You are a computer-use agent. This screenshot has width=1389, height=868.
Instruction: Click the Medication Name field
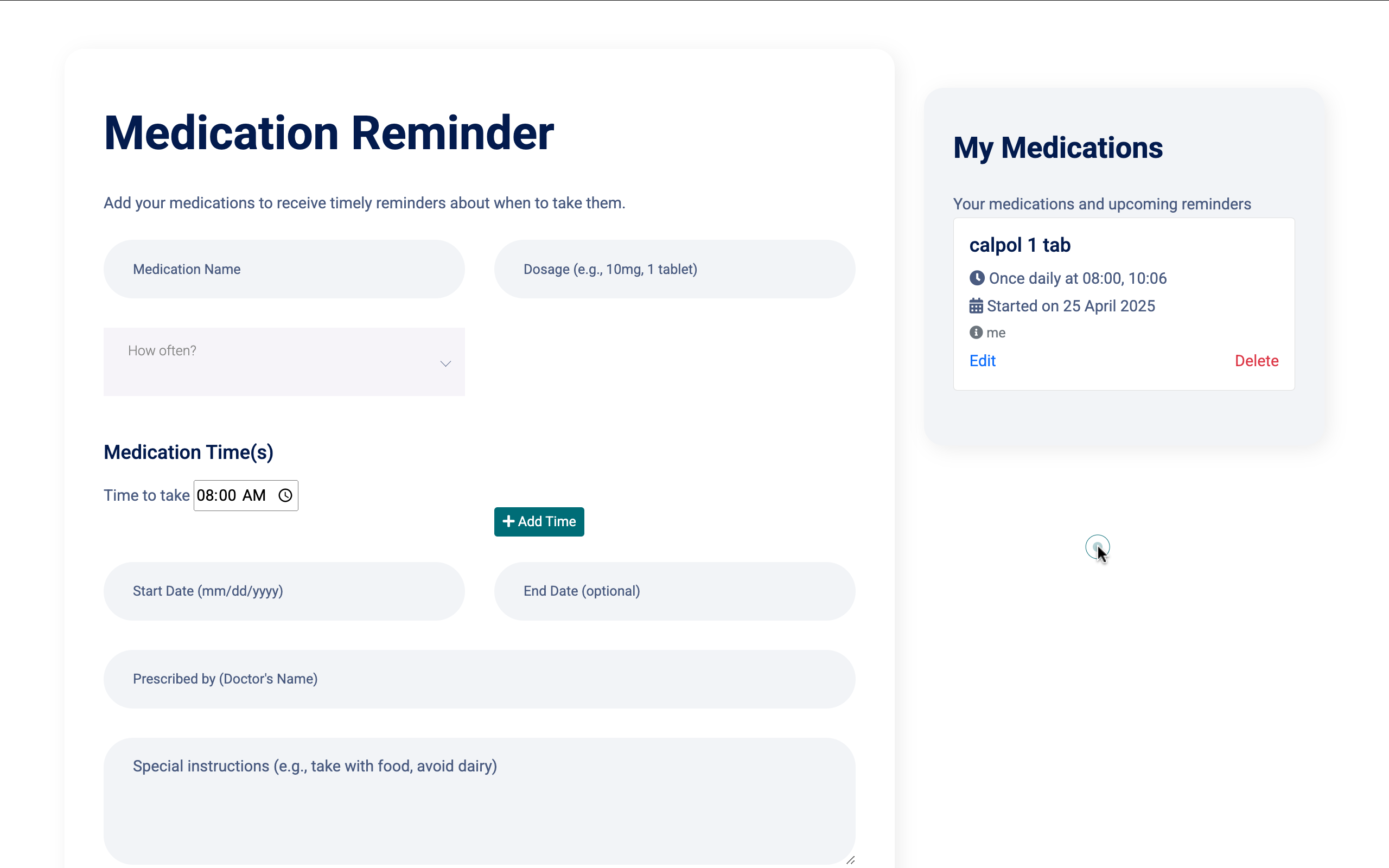pos(284,269)
